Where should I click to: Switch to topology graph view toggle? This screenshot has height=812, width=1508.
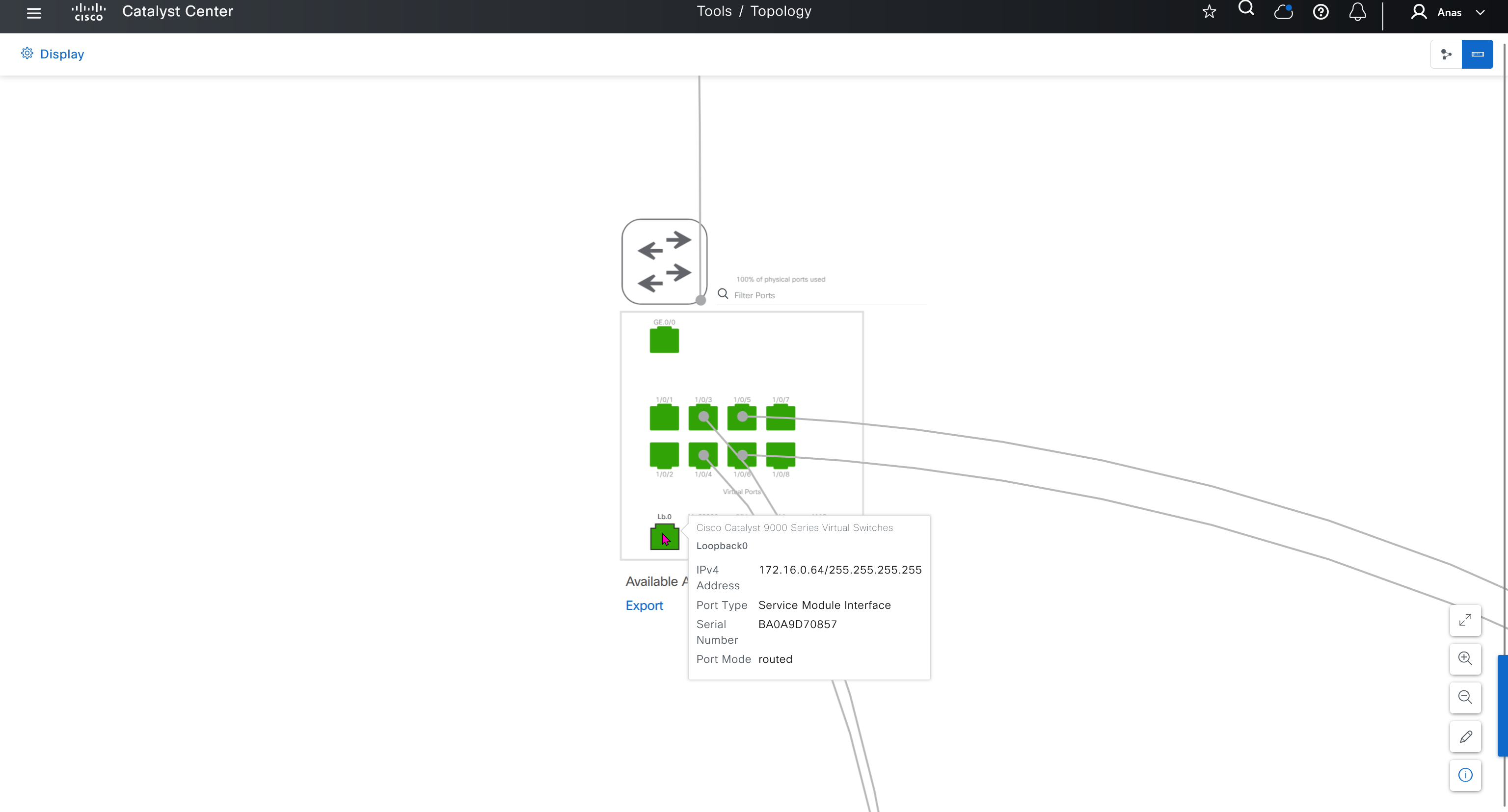pyautogui.click(x=1446, y=54)
